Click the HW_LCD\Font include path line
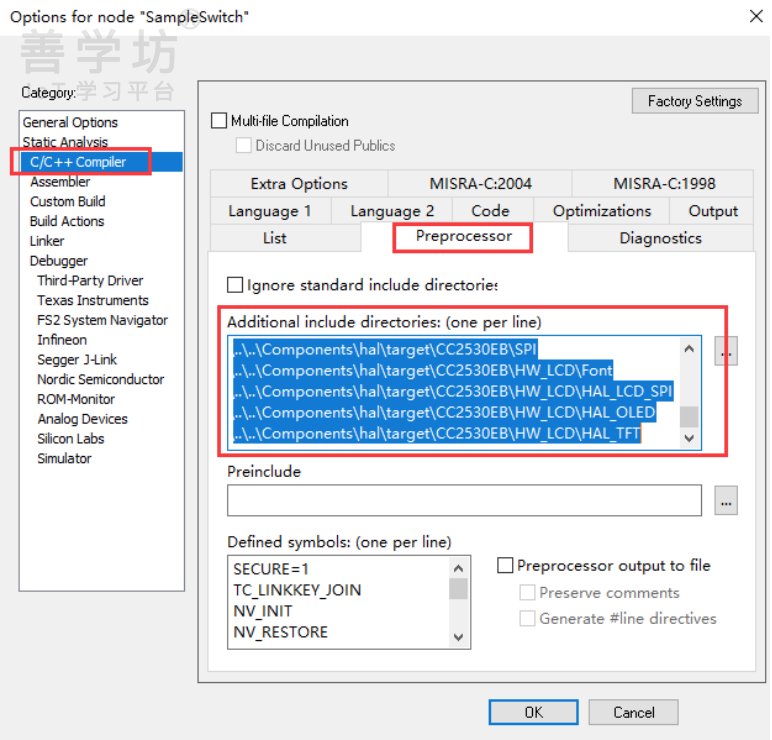Viewport: 772px width, 740px height. [x=423, y=370]
